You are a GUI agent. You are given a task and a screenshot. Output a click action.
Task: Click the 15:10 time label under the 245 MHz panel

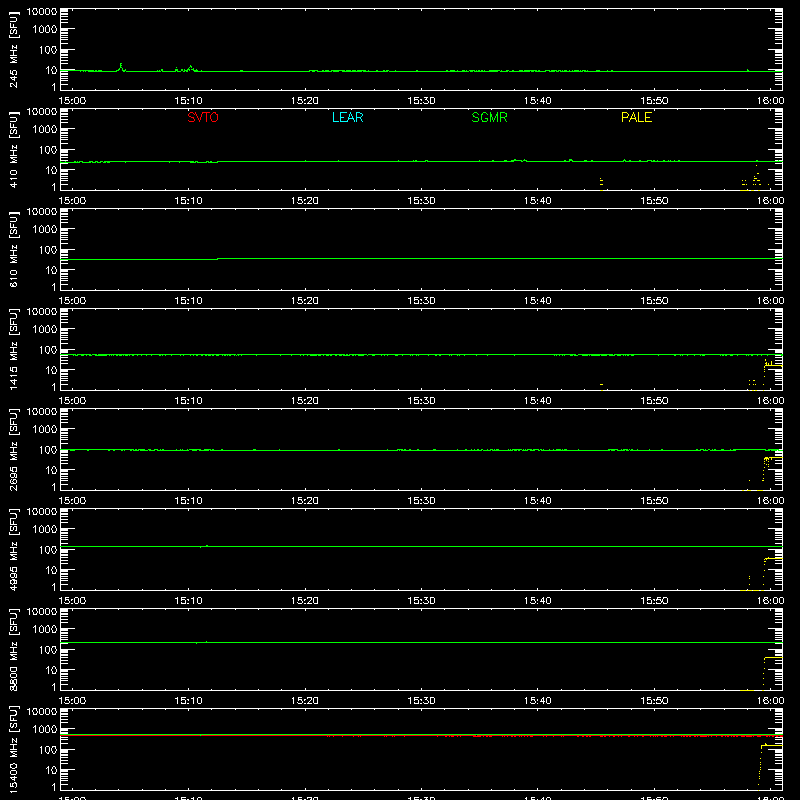[188, 101]
